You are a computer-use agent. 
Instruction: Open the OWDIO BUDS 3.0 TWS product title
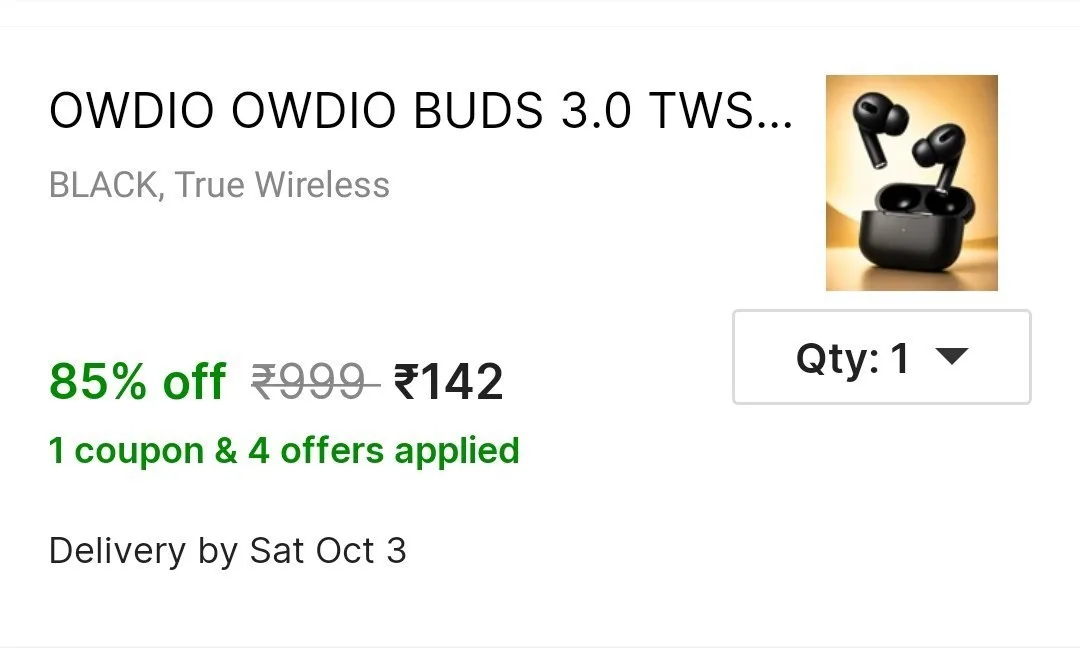421,111
